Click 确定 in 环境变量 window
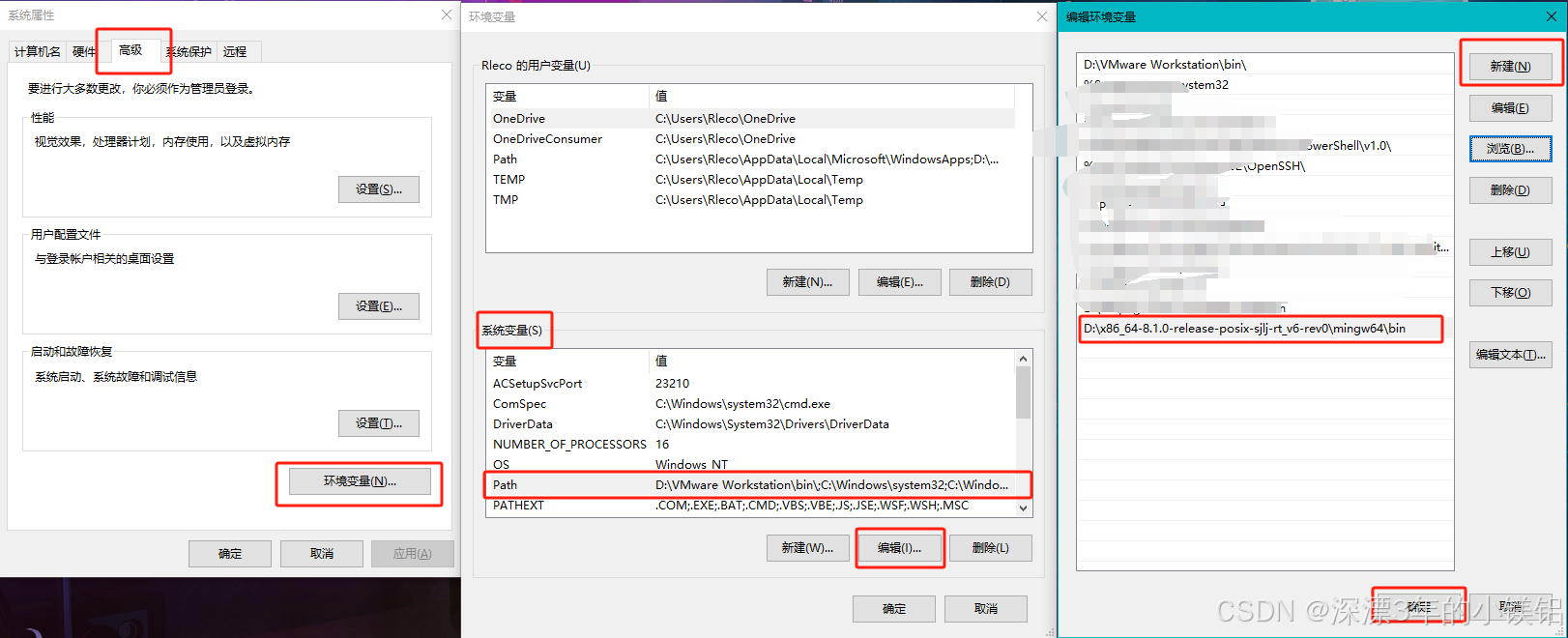The image size is (1568, 638). (894, 609)
